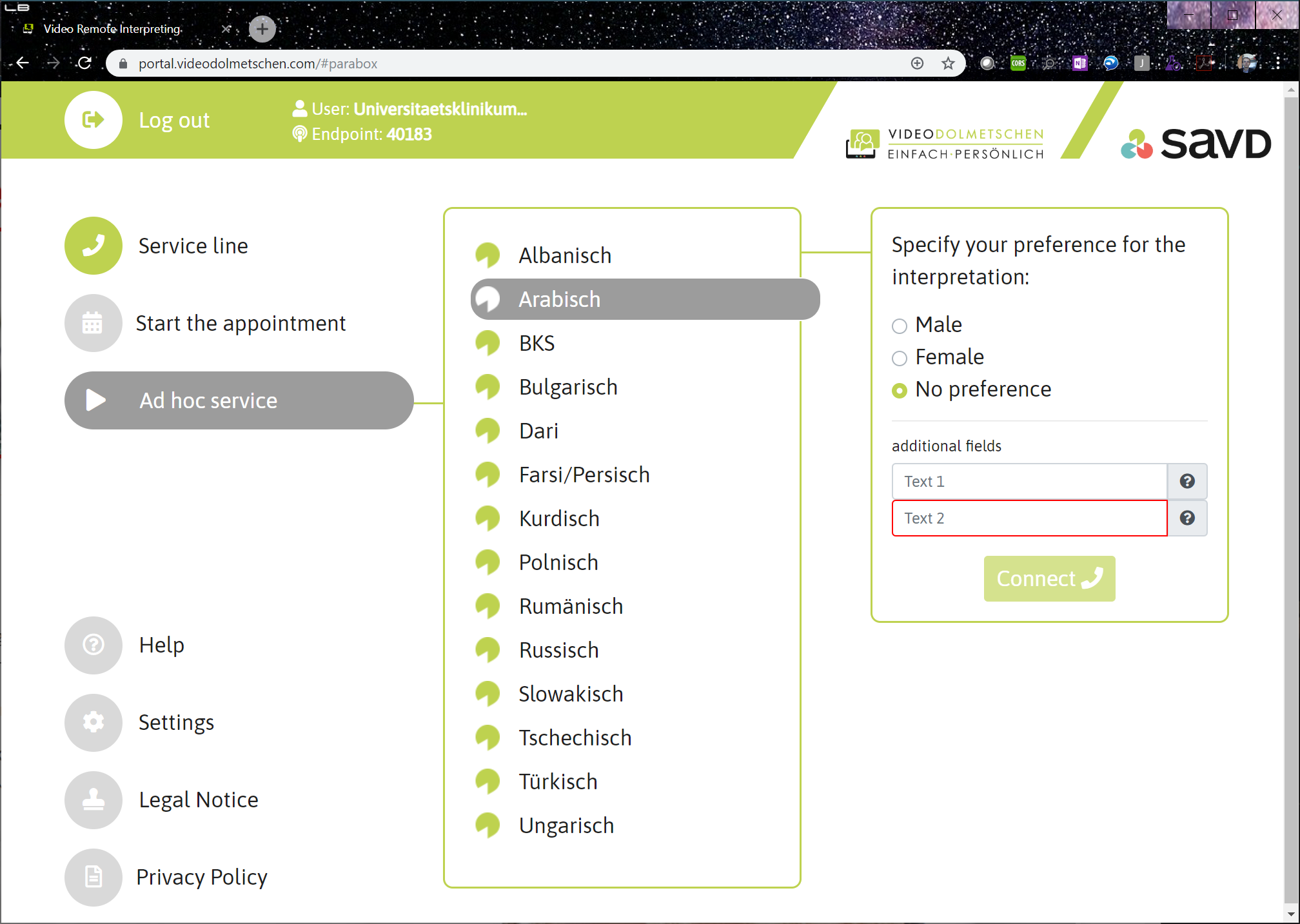Choose Türkisch from the language list
This screenshot has width=1300, height=924.
[558, 781]
